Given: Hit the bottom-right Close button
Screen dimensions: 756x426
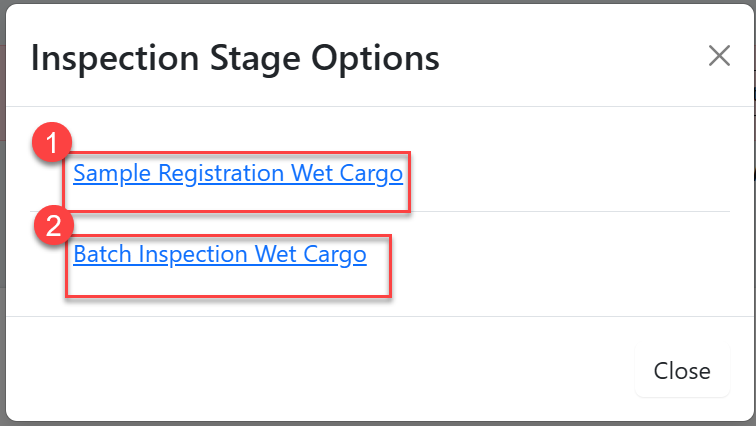Looking at the screenshot, I should click(682, 371).
